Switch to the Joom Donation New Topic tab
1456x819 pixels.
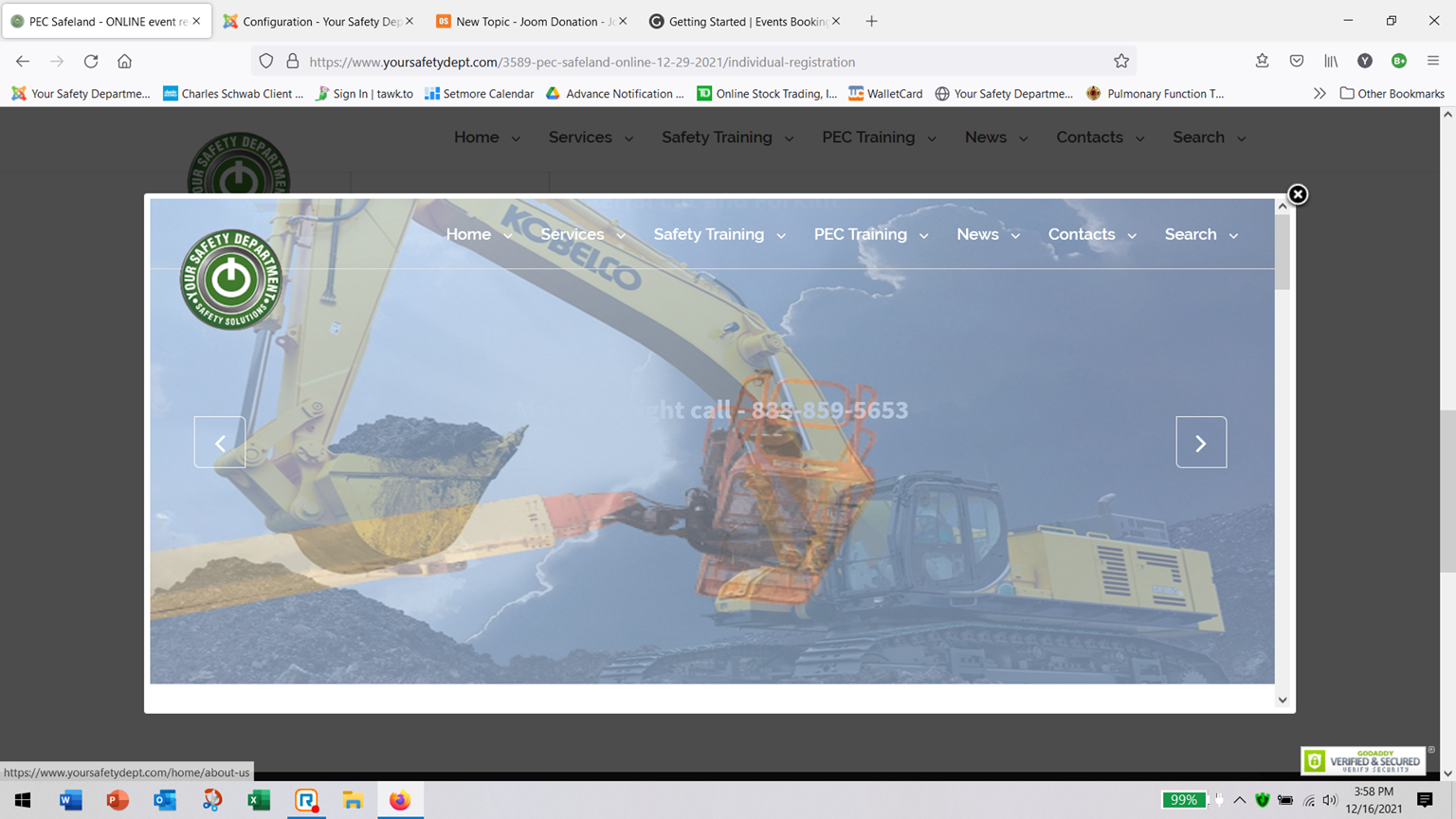tap(526, 21)
